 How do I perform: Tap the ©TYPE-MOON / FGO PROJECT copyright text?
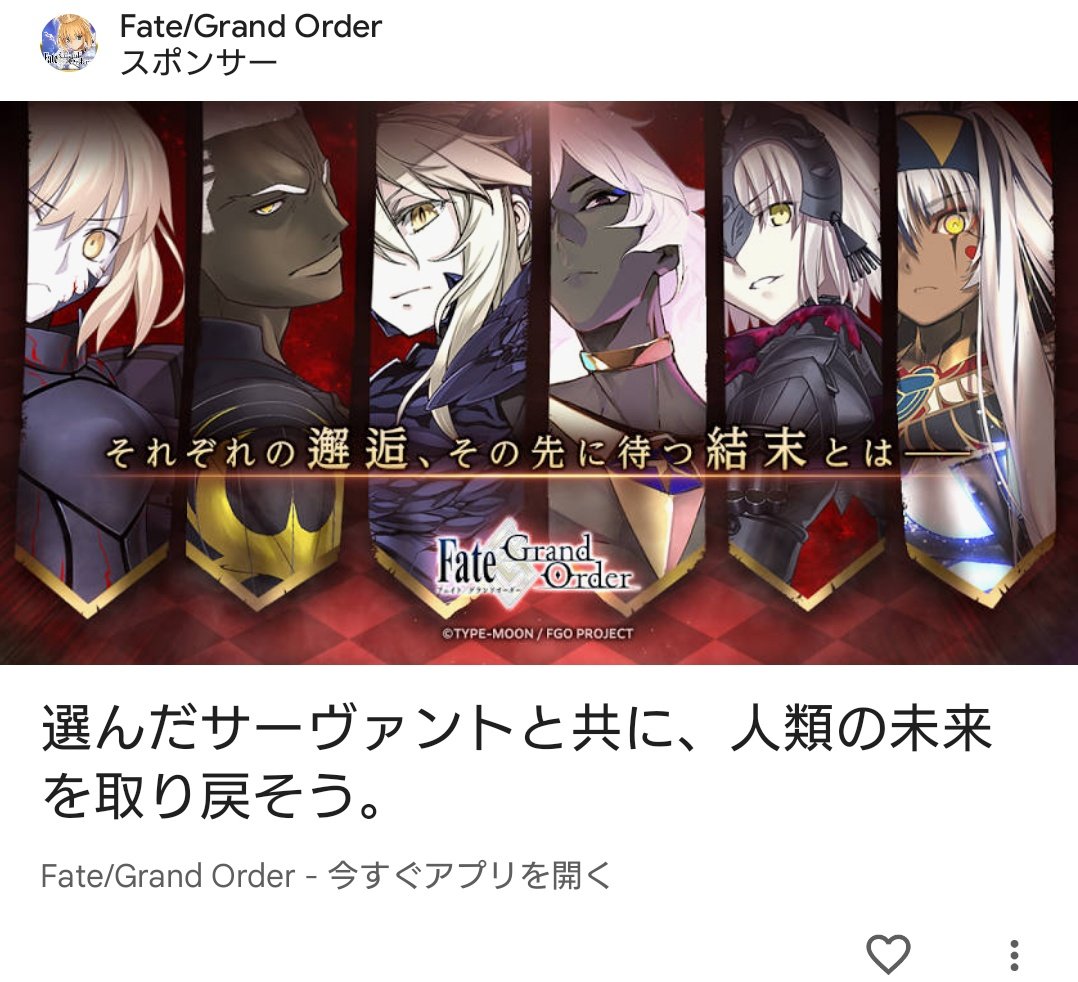537,633
